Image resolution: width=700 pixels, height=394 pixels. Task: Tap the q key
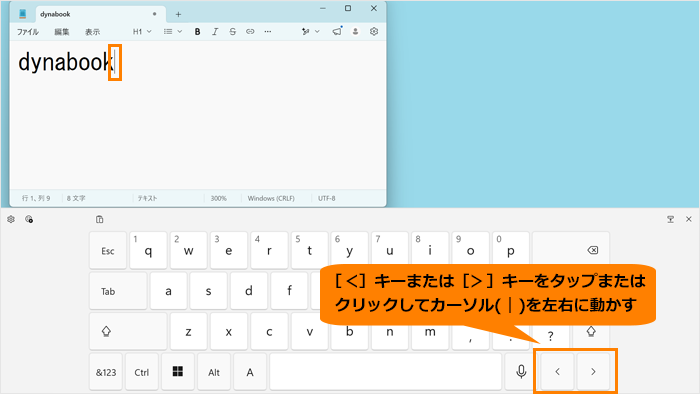click(x=148, y=251)
